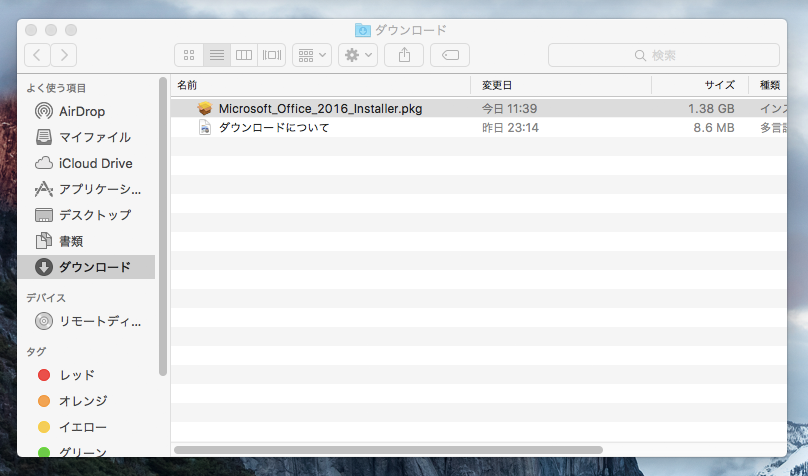Click the 1.38 GB size cell
Screen dimensions: 808x476
point(711,109)
